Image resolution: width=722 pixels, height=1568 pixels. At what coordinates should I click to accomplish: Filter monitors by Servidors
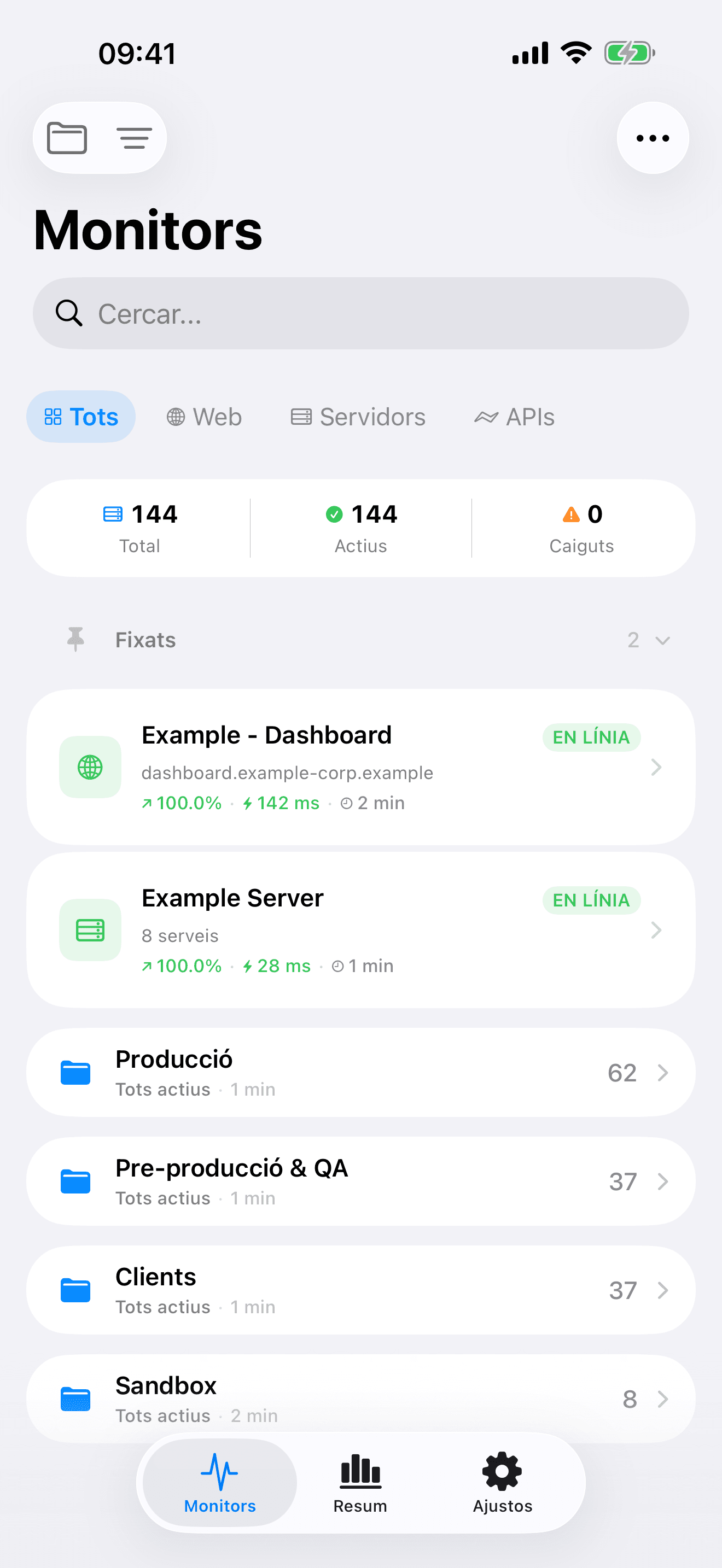[x=358, y=417]
